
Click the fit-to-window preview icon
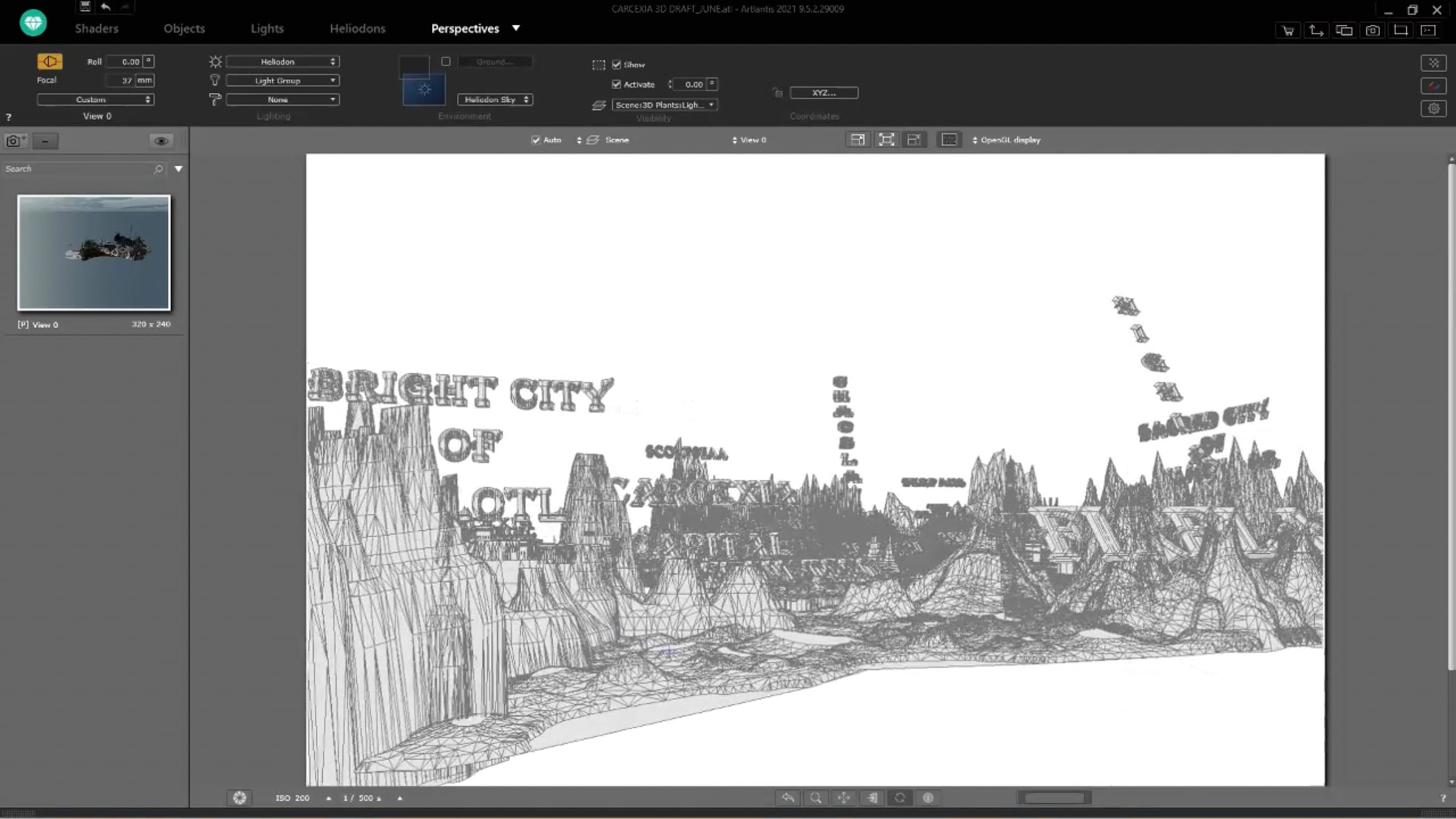(x=886, y=140)
